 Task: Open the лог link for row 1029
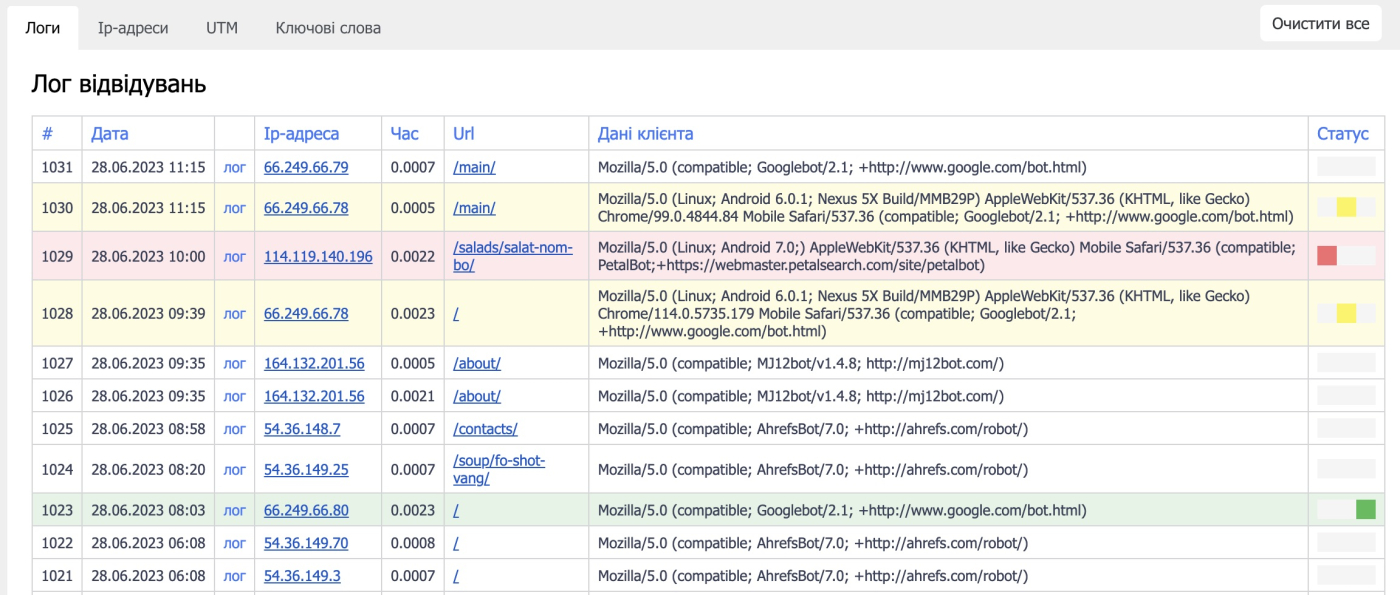(234, 257)
